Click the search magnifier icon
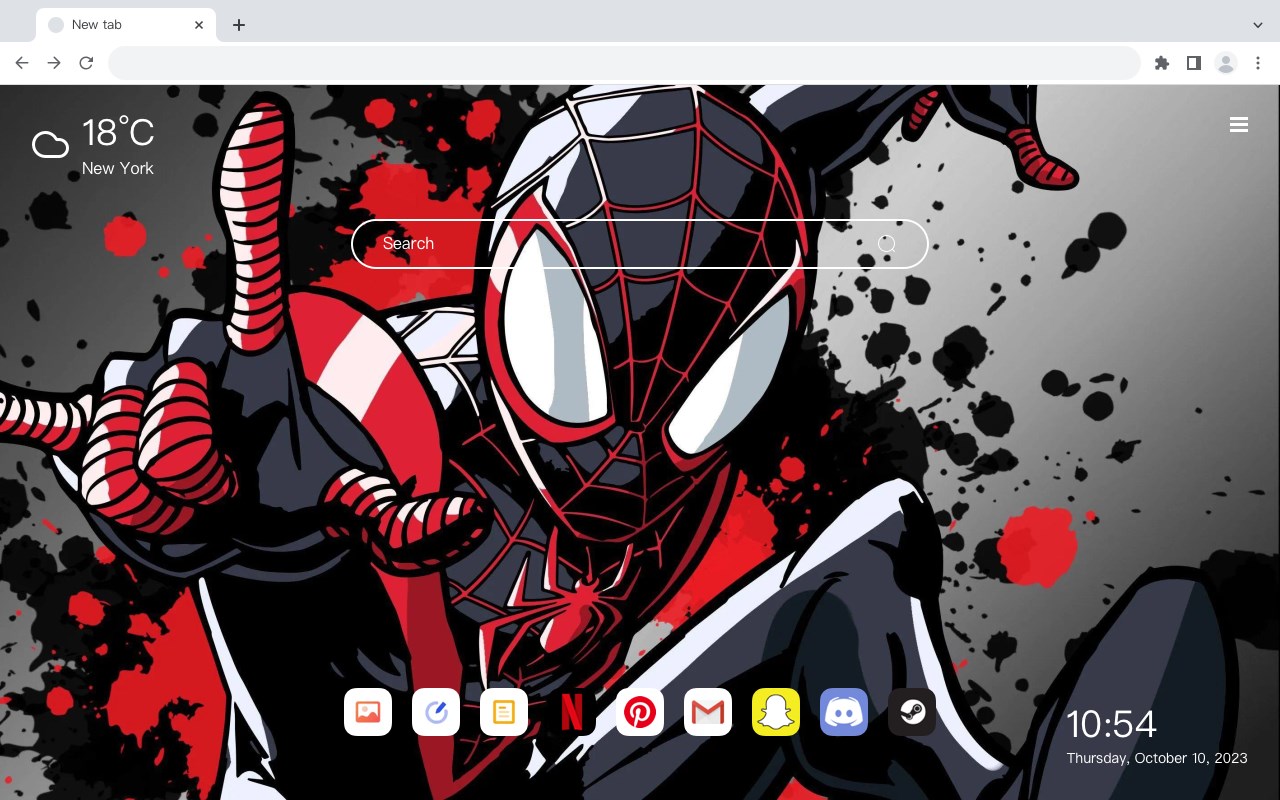 click(x=887, y=244)
